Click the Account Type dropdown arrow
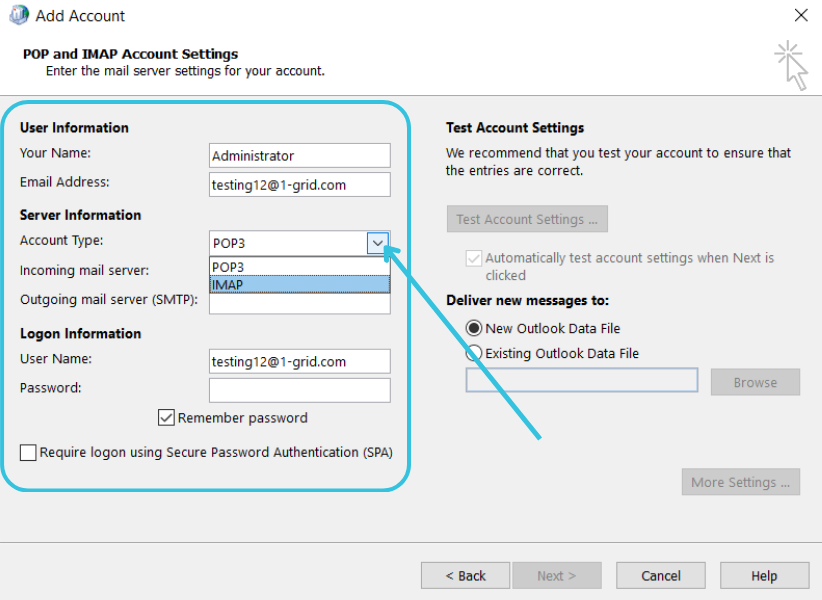 pyautogui.click(x=377, y=242)
